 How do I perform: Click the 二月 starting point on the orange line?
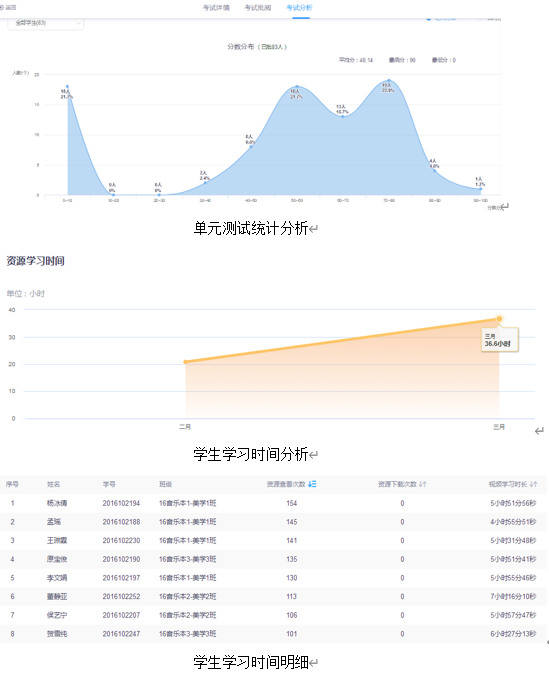click(186, 362)
